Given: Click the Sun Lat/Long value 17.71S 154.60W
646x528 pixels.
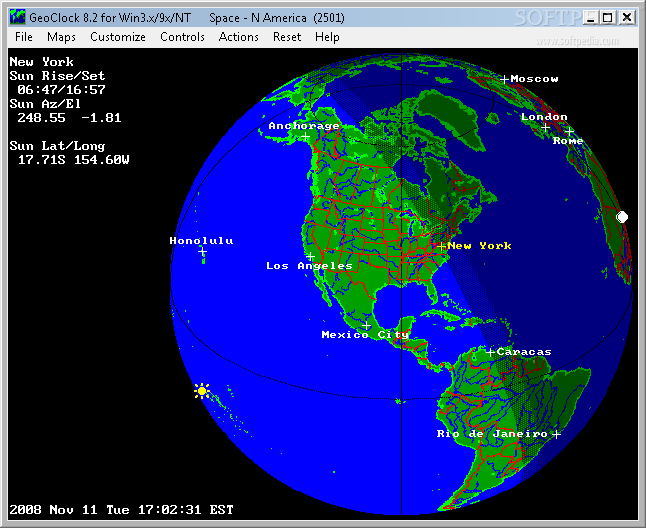Looking at the screenshot, I should pyautogui.click(x=73, y=160).
